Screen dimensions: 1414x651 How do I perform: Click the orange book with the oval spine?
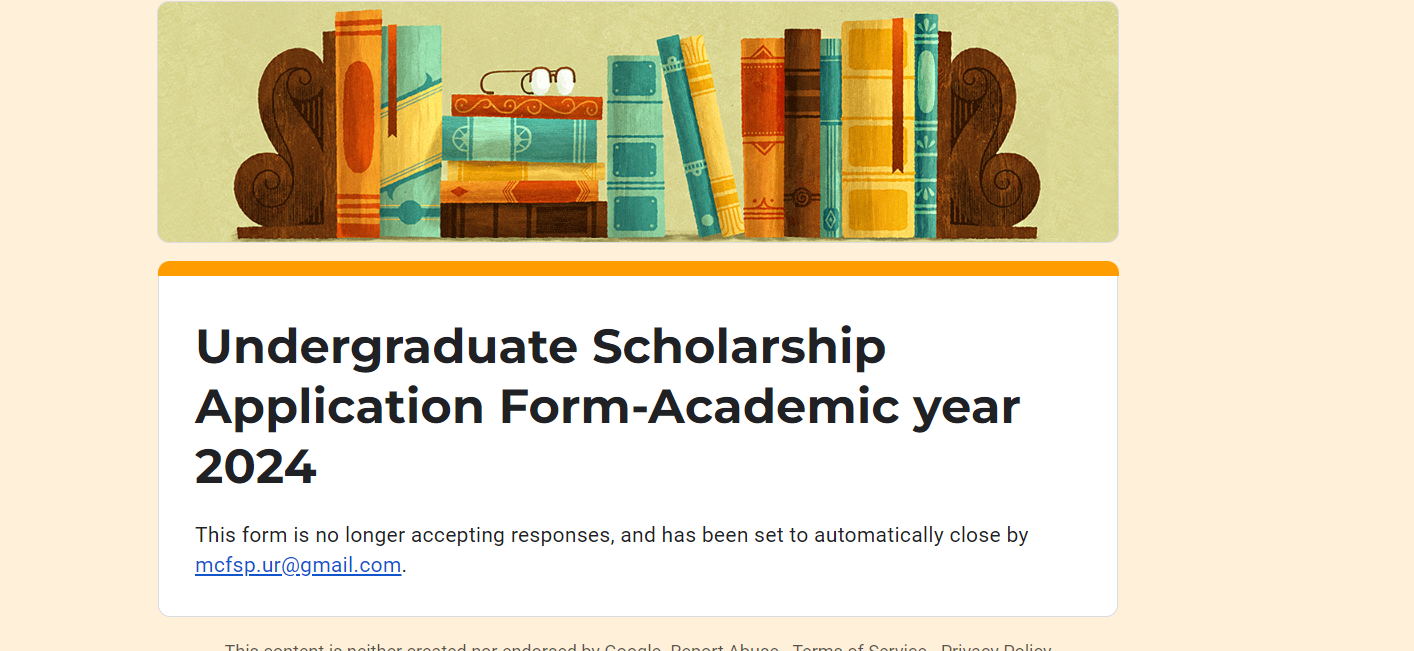coord(358,125)
